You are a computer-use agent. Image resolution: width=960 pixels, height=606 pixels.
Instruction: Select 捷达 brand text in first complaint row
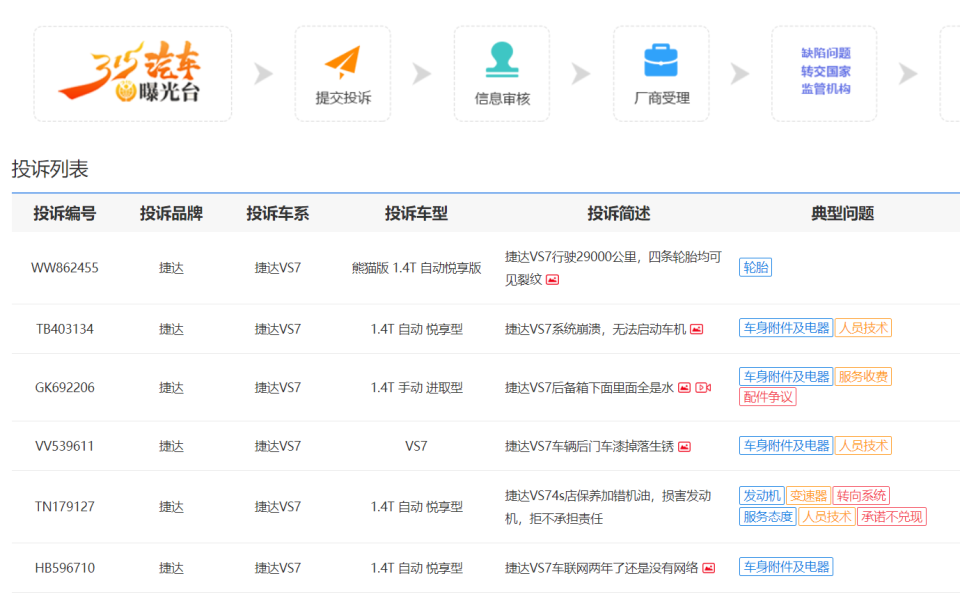pos(170,267)
